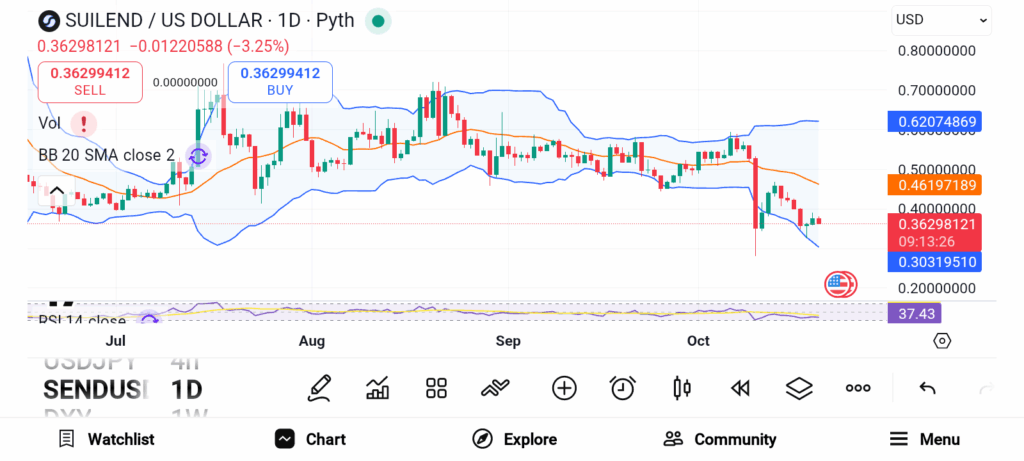This screenshot has height=461, width=1024.
Task: Open the alarm clock alert icon
Action: [623, 388]
